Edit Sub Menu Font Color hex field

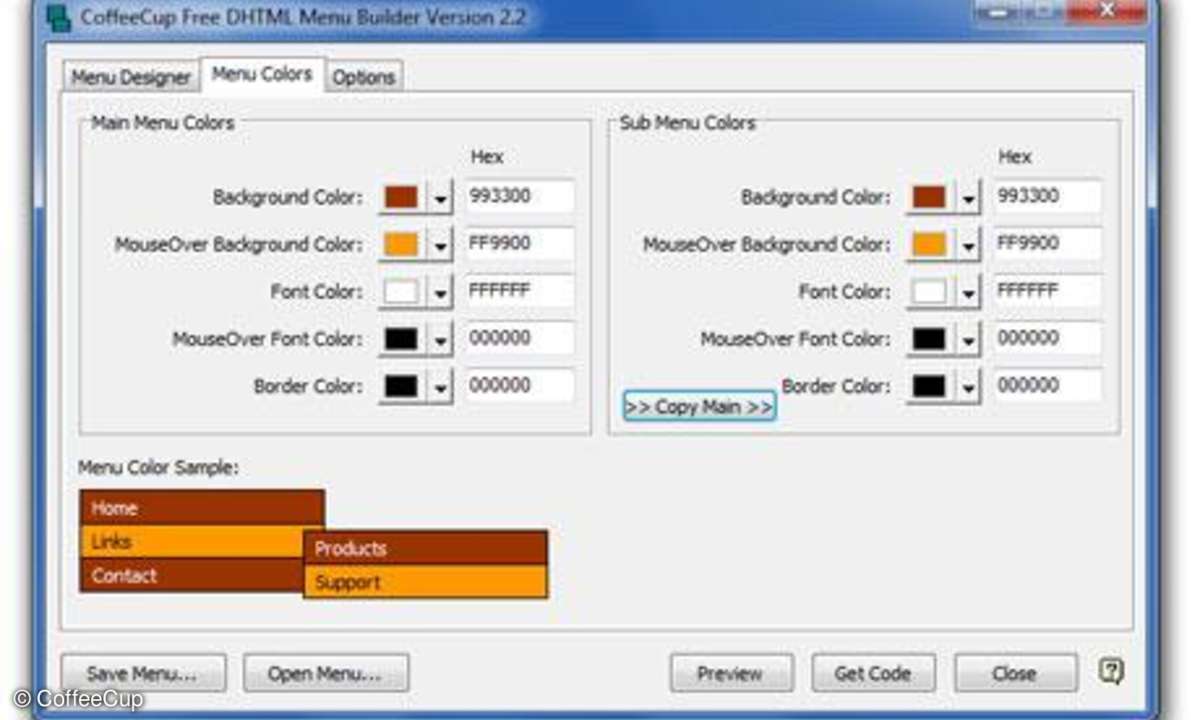(x=1048, y=291)
